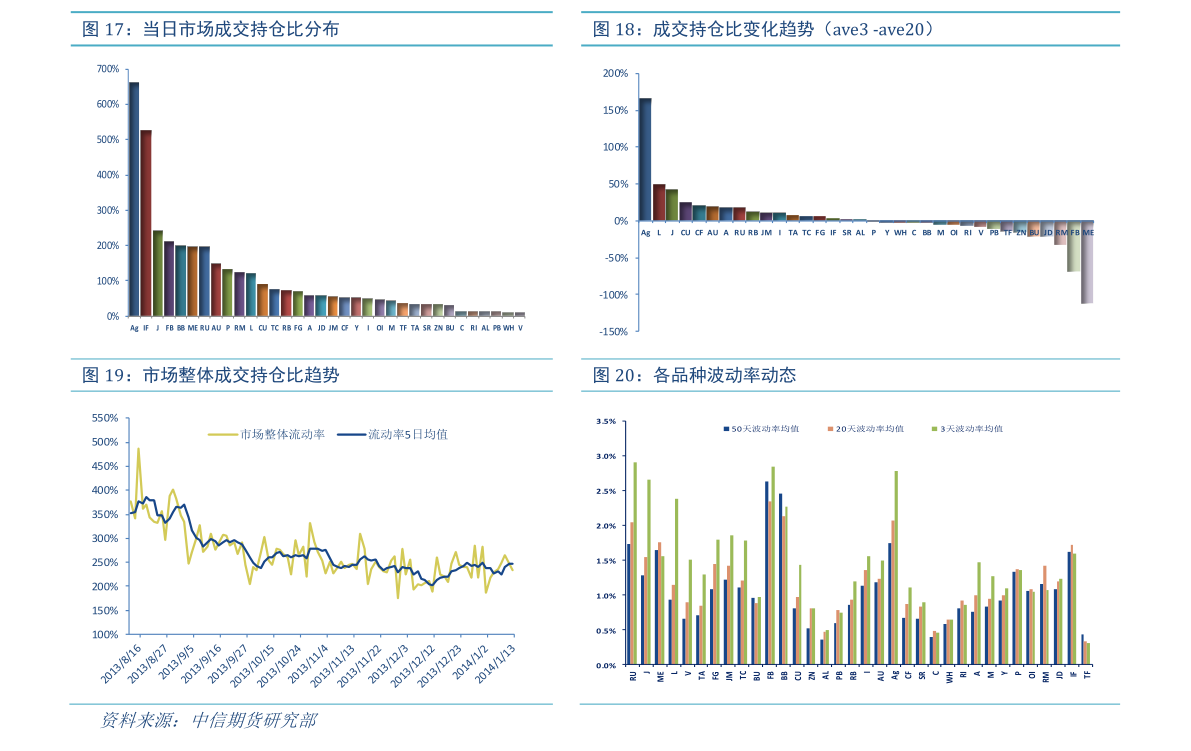Click the 图 18 成交持仓比变化趋势 title
This screenshot has width=1191, height=751.
click(x=763, y=30)
